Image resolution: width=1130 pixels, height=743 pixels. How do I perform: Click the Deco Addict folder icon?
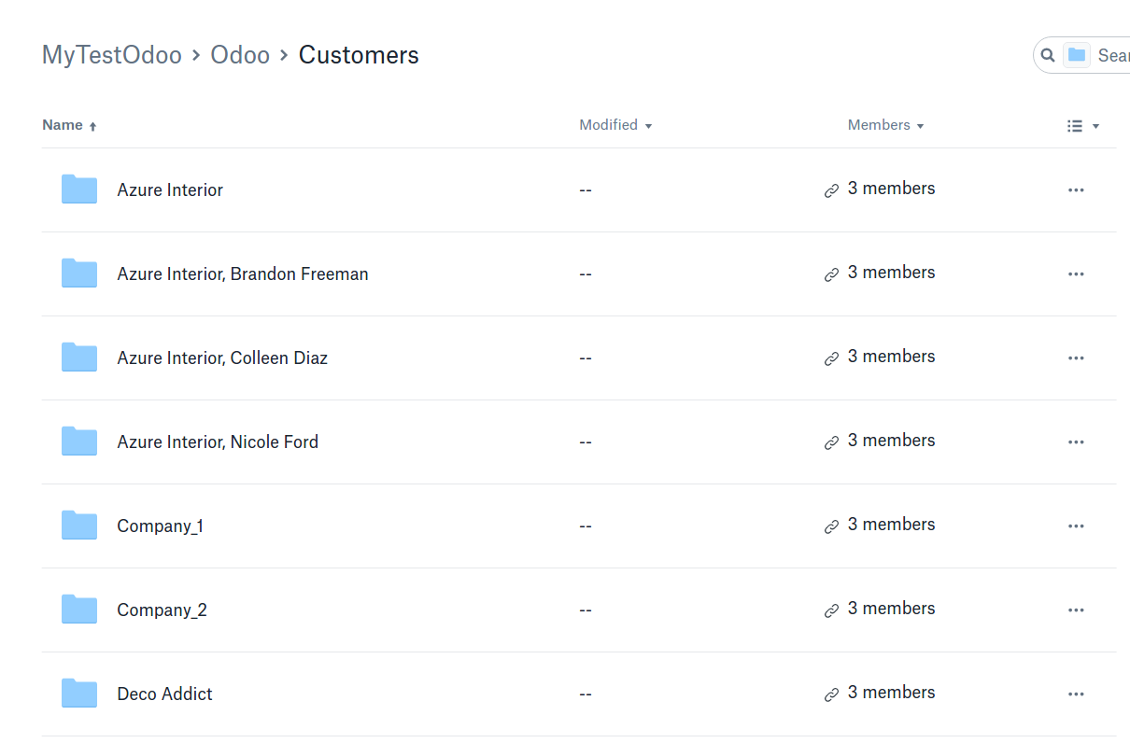79,693
